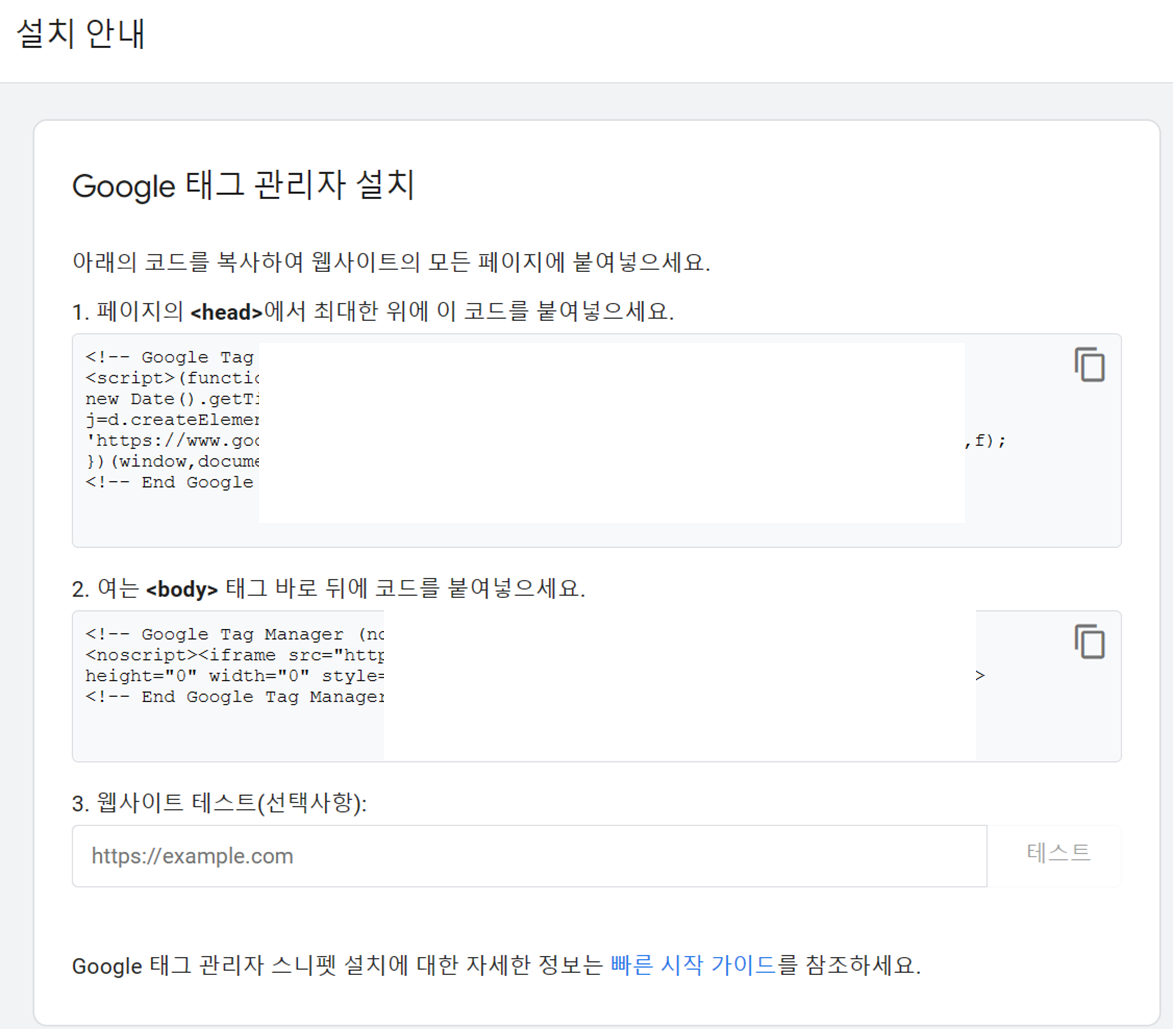Click the step 1 <head> instruction text
Image resolution: width=1173 pixels, height=1029 pixels.
coord(373,311)
